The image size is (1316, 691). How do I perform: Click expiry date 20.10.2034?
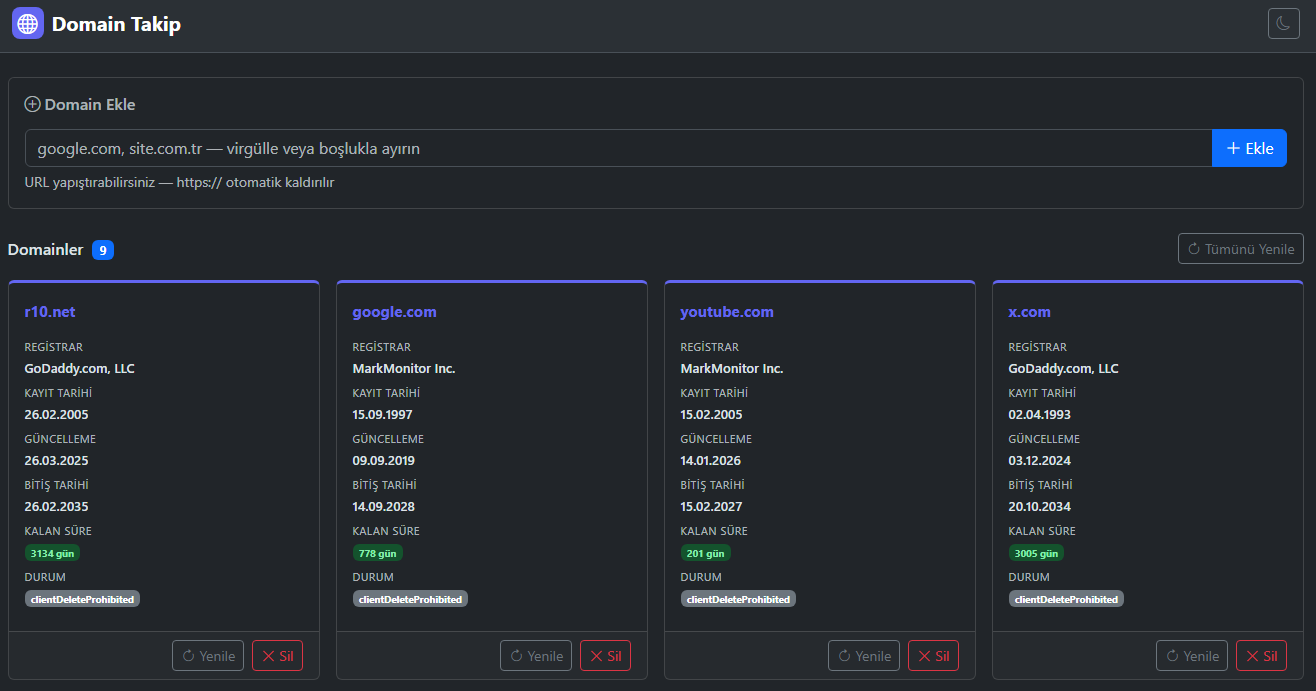(x=1041, y=507)
